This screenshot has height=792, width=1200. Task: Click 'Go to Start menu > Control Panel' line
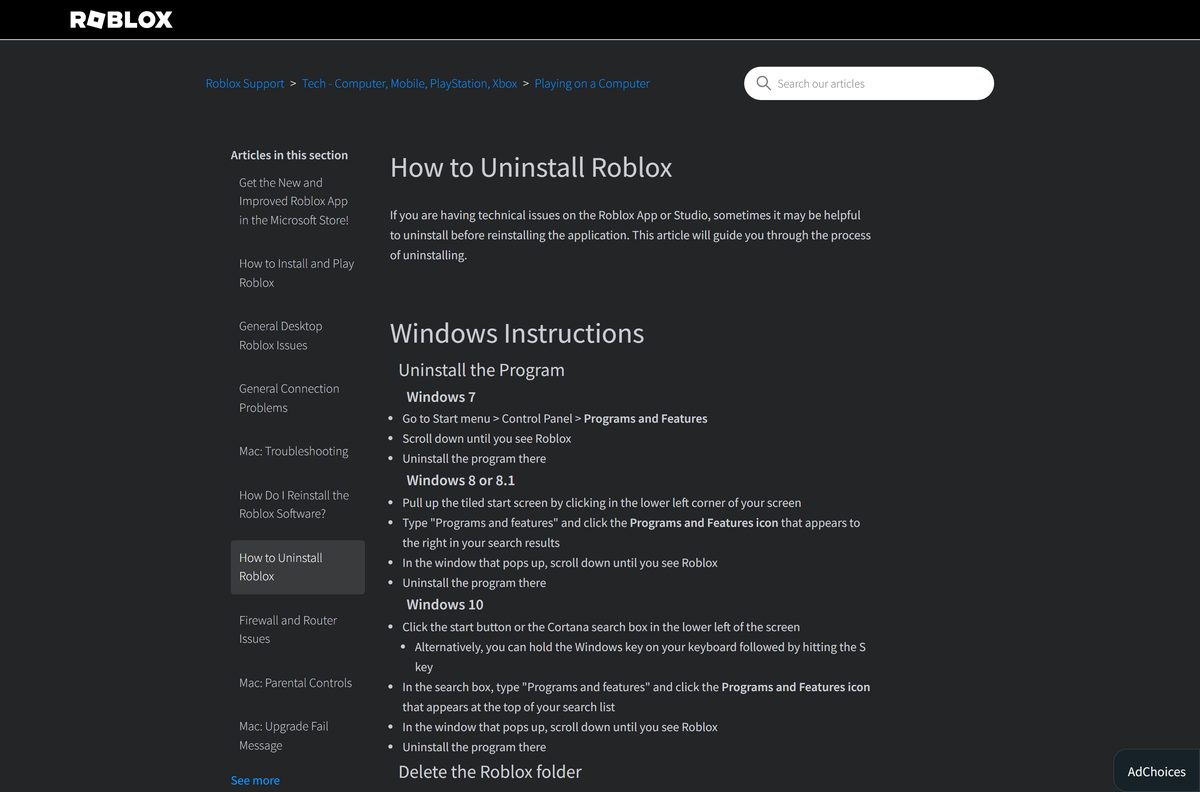tap(555, 419)
